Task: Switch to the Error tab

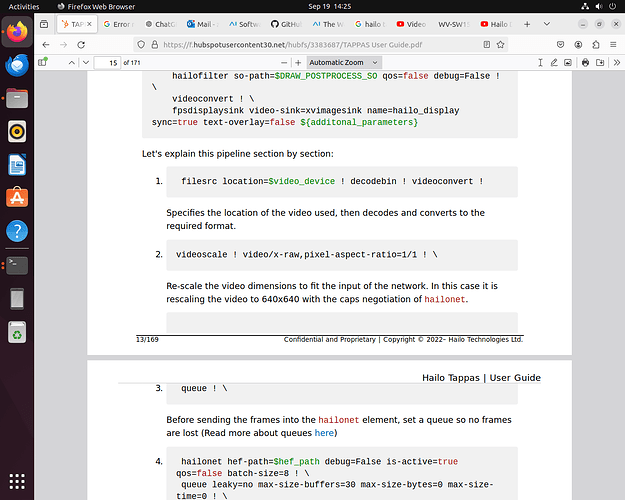Action: point(119,24)
